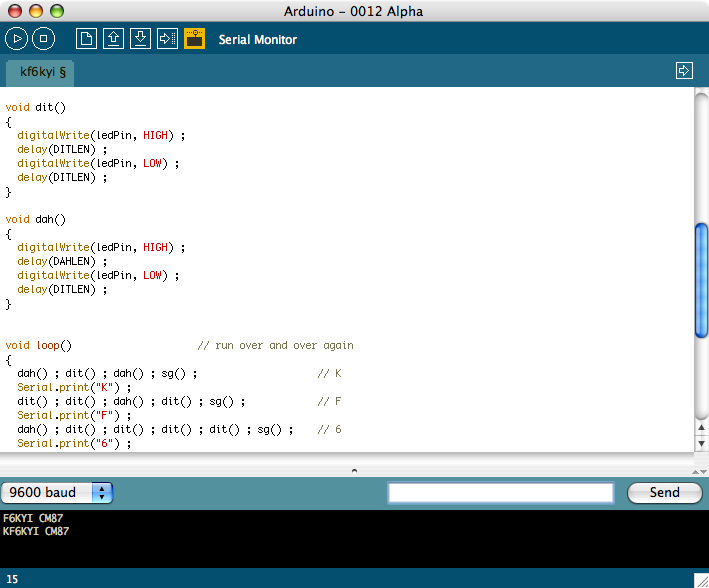
Task: Close window with red button
Action: [15, 11]
